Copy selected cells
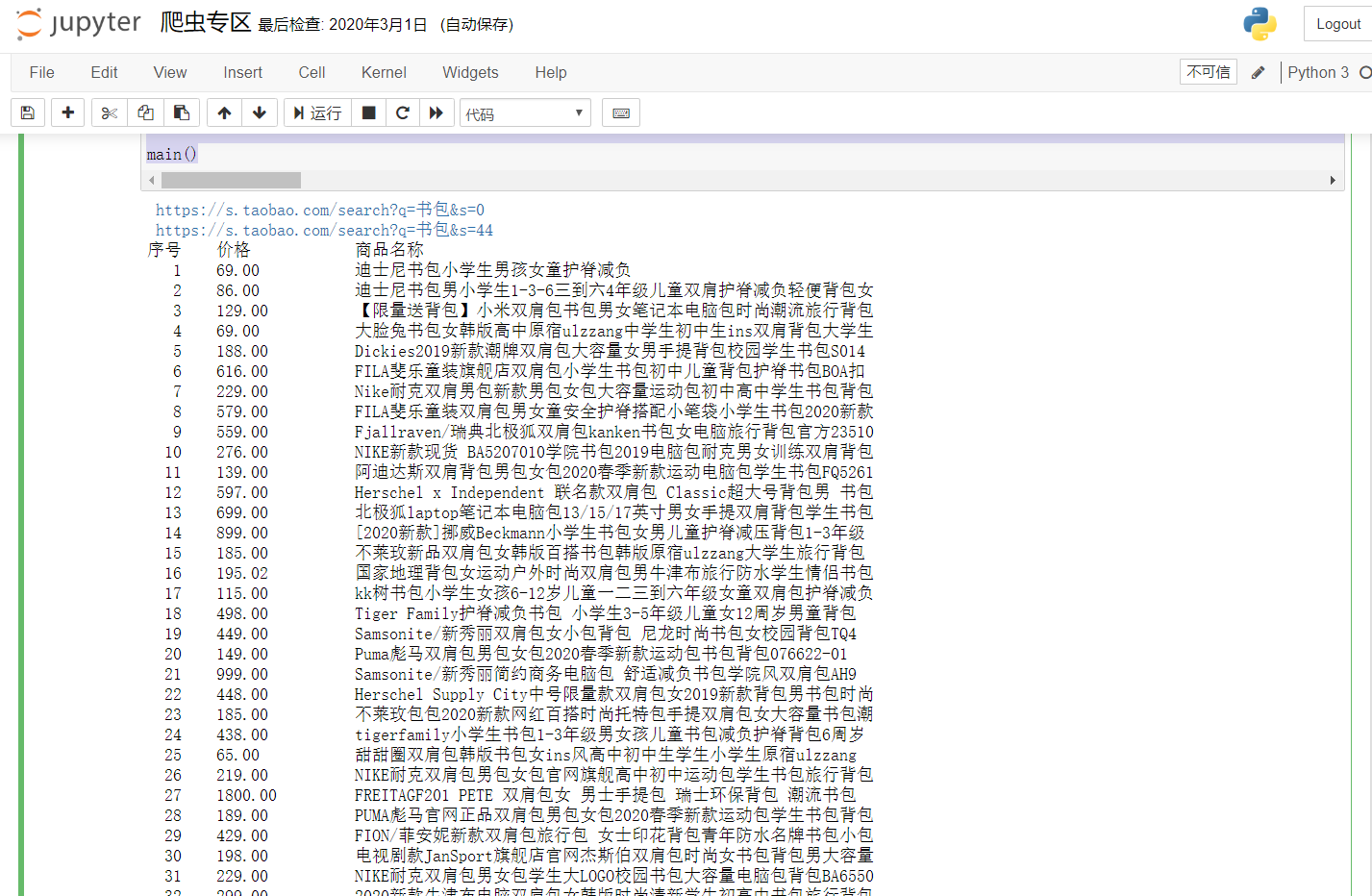The height and width of the screenshot is (896, 1372). point(145,112)
